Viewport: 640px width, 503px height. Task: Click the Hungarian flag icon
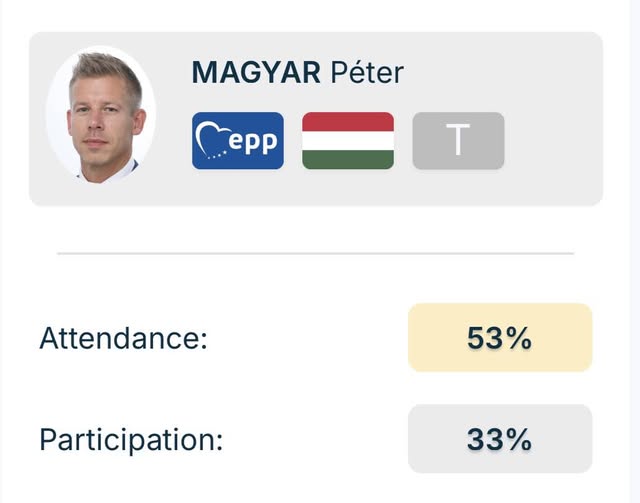pyautogui.click(x=348, y=141)
